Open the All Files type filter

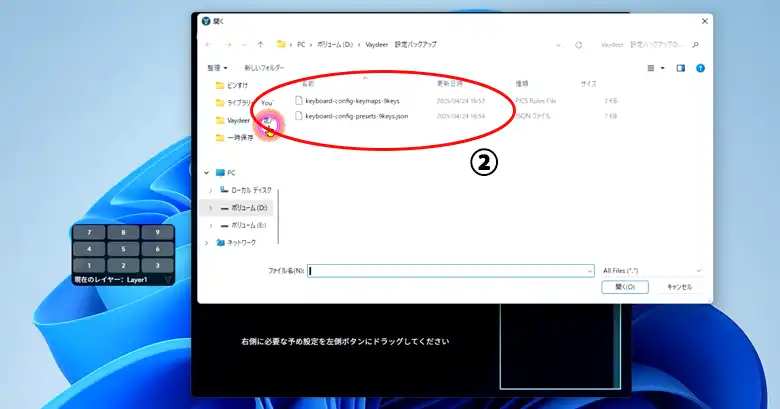point(652,271)
